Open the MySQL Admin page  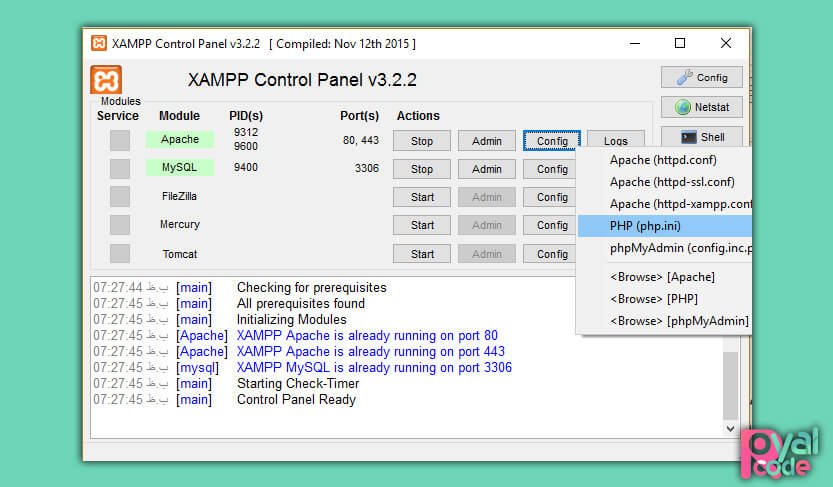[x=487, y=169]
